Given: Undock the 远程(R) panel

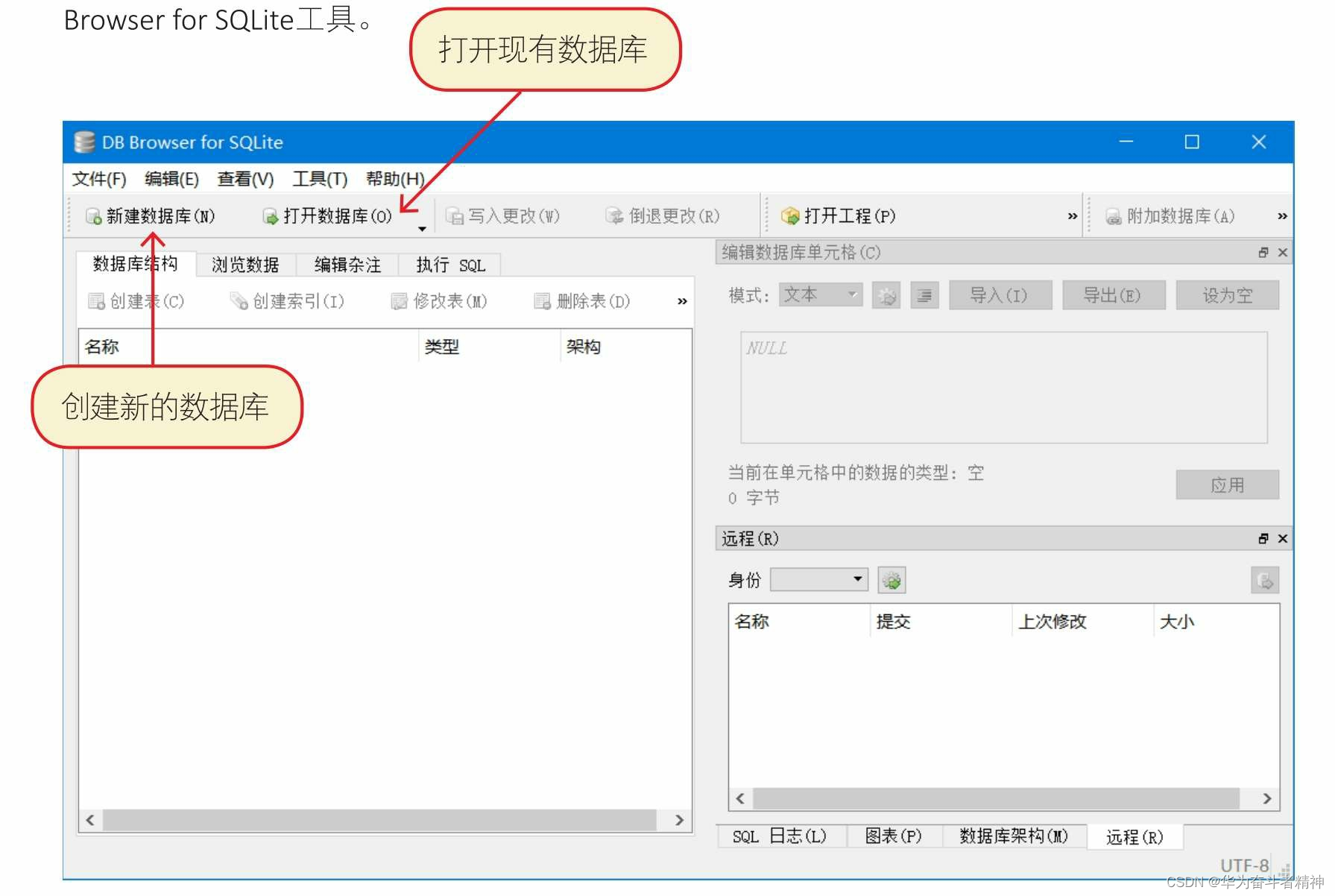Looking at the screenshot, I should click(1263, 538).
